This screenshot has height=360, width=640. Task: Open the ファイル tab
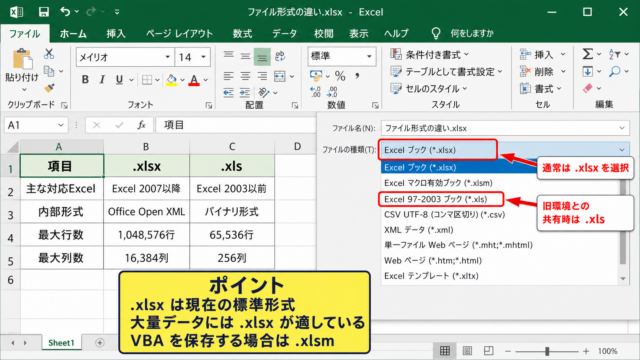tap(24, 33)
